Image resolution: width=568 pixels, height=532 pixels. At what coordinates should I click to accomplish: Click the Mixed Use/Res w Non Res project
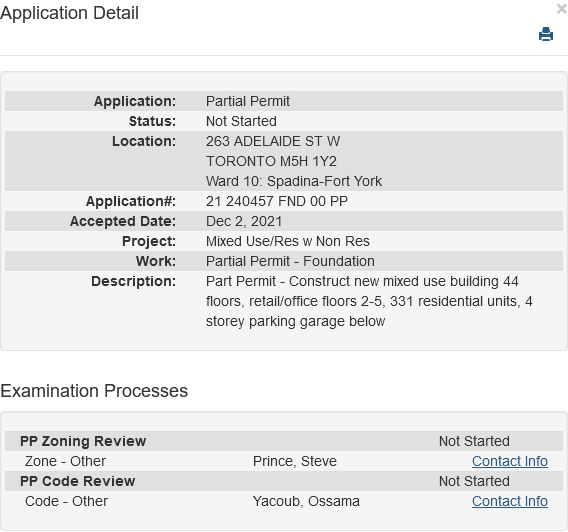(288, 241)
